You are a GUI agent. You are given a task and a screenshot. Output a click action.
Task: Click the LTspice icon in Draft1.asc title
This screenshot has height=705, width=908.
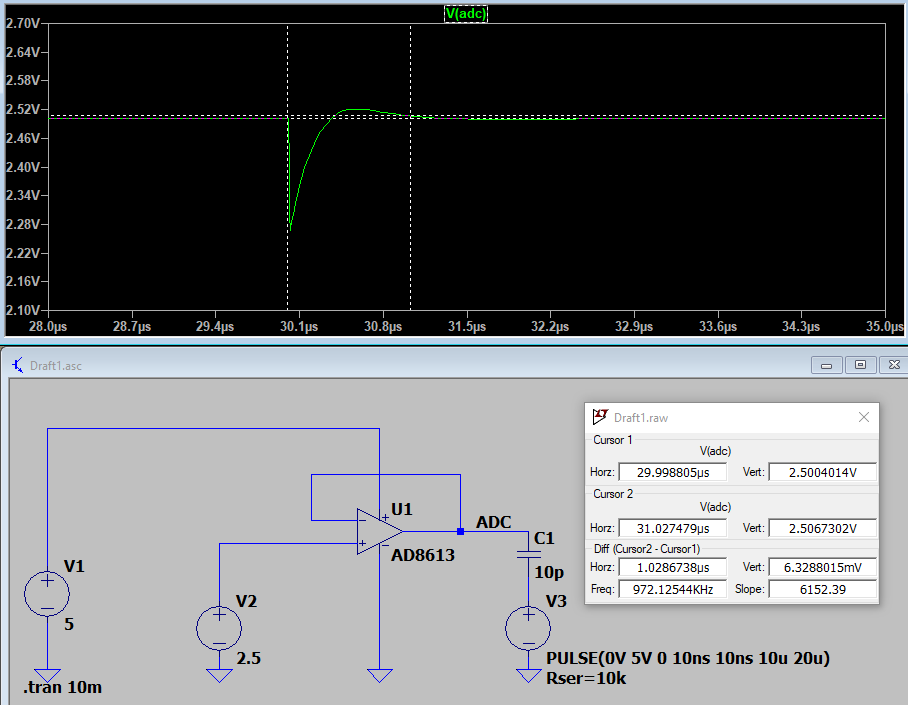point(18,366)
